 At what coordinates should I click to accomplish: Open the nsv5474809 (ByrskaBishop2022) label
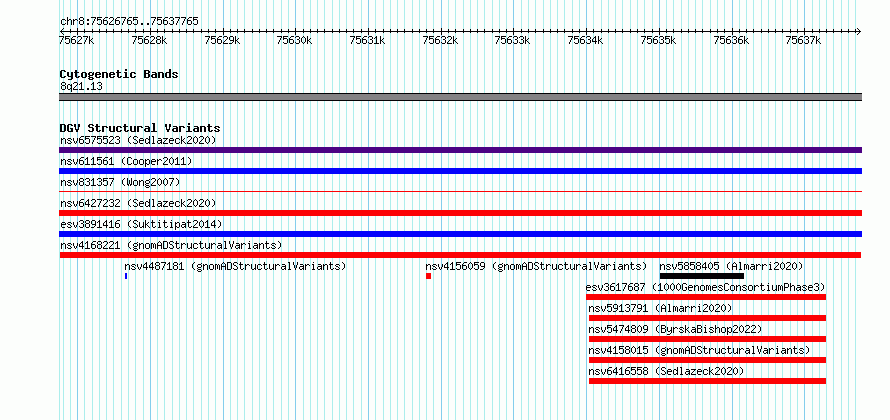point(675,329)
